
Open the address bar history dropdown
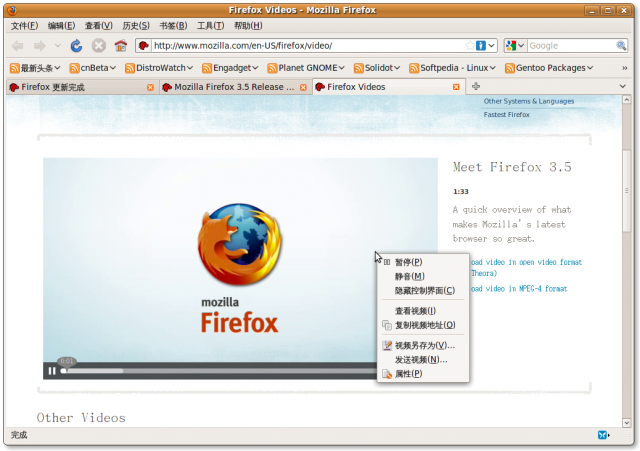(492, 46)
